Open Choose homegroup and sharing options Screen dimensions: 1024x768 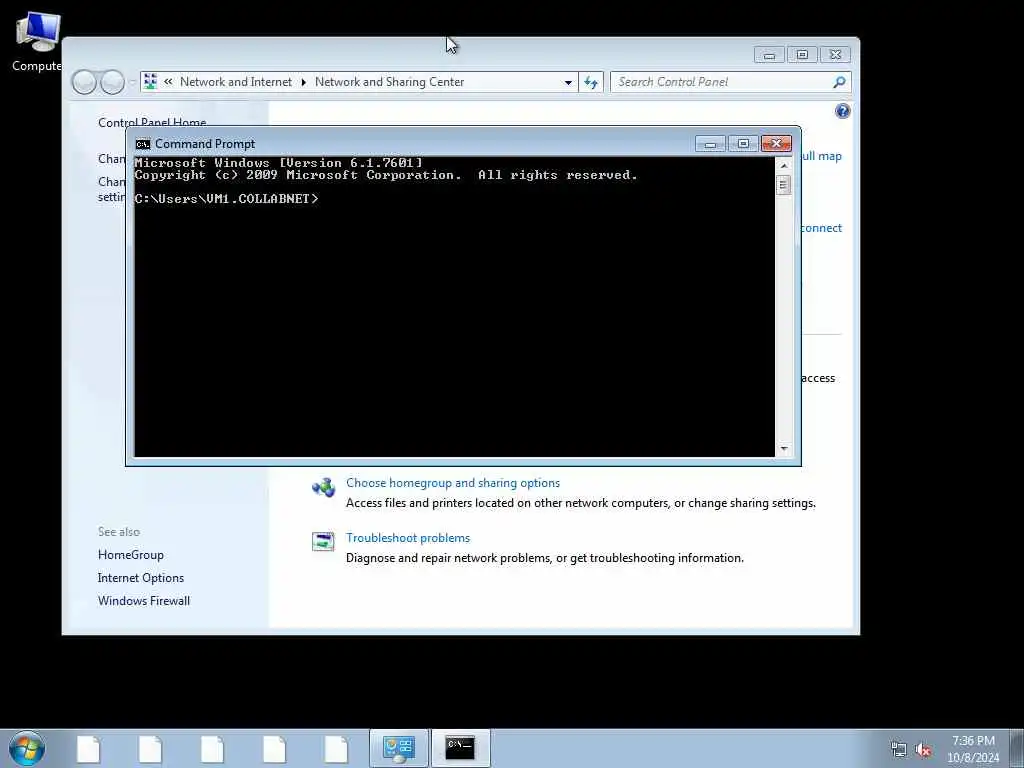tap(453, 483)
